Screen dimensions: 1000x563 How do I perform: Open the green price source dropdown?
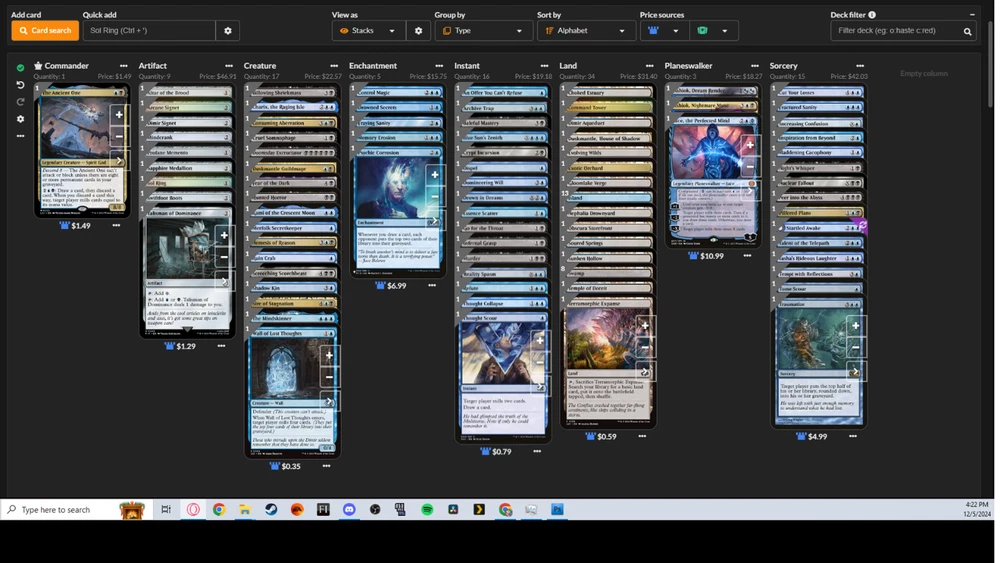pyautogui.click(x=714, y=31)
